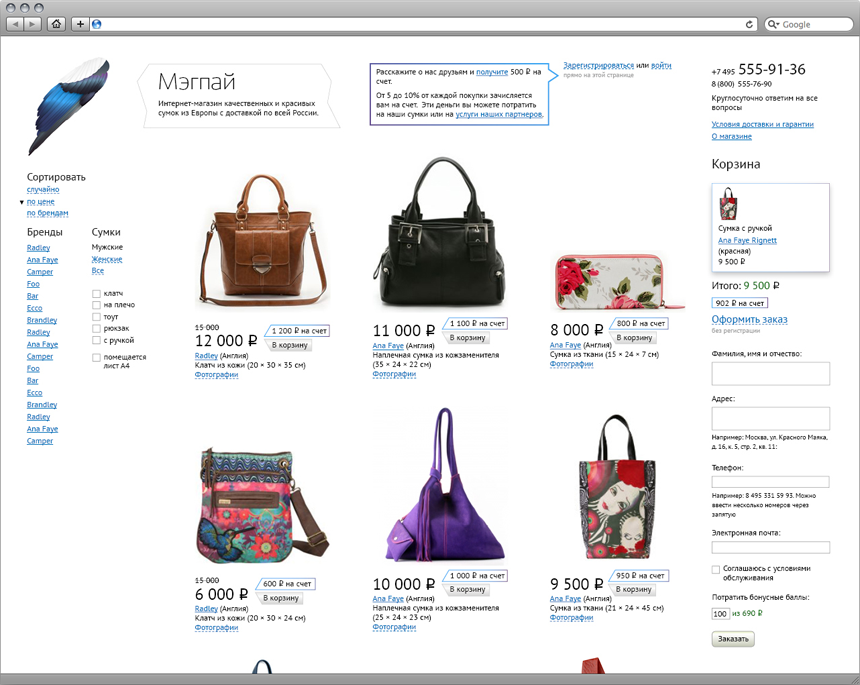Viewport: 860px width, 685px height.
Task: Open the home page icon
Action: pos(56,24)
